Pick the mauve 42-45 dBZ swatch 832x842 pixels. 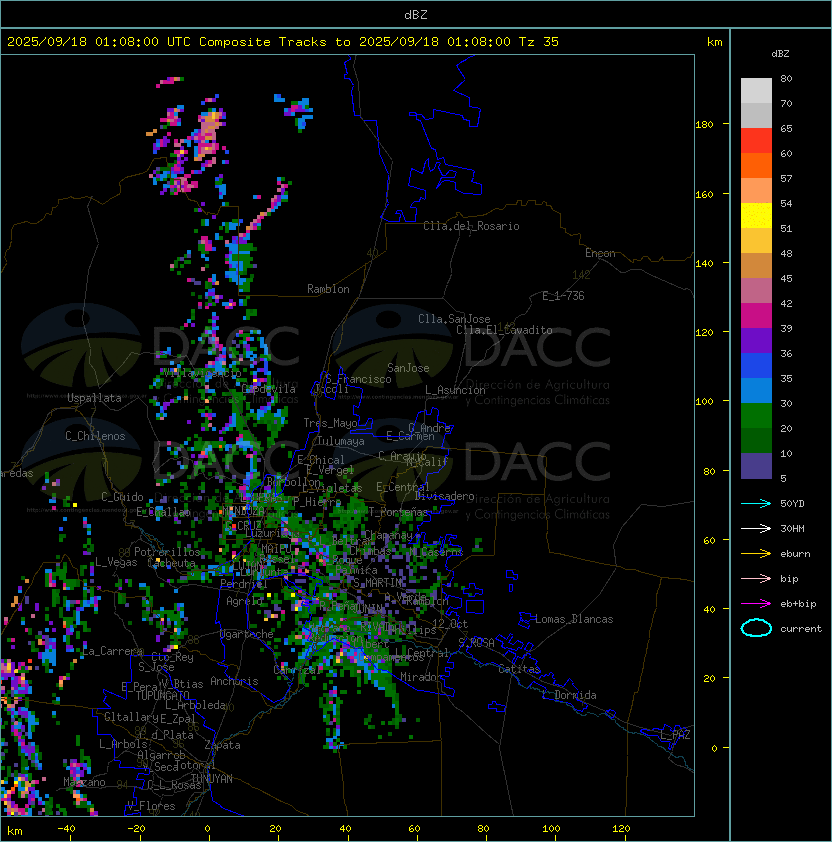(756, 291)
